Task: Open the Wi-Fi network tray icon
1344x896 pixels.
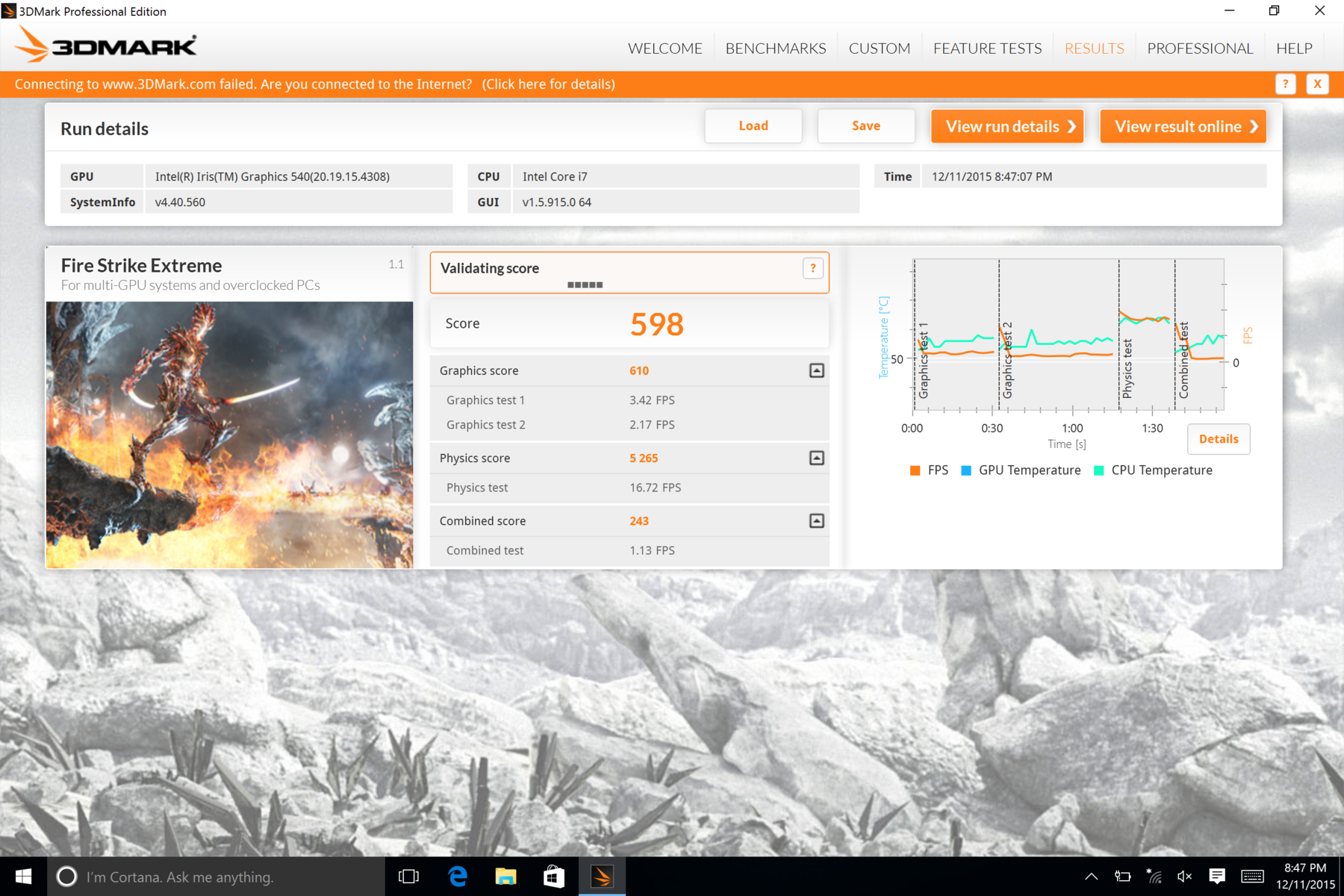Action: (x=1154, y=877)
